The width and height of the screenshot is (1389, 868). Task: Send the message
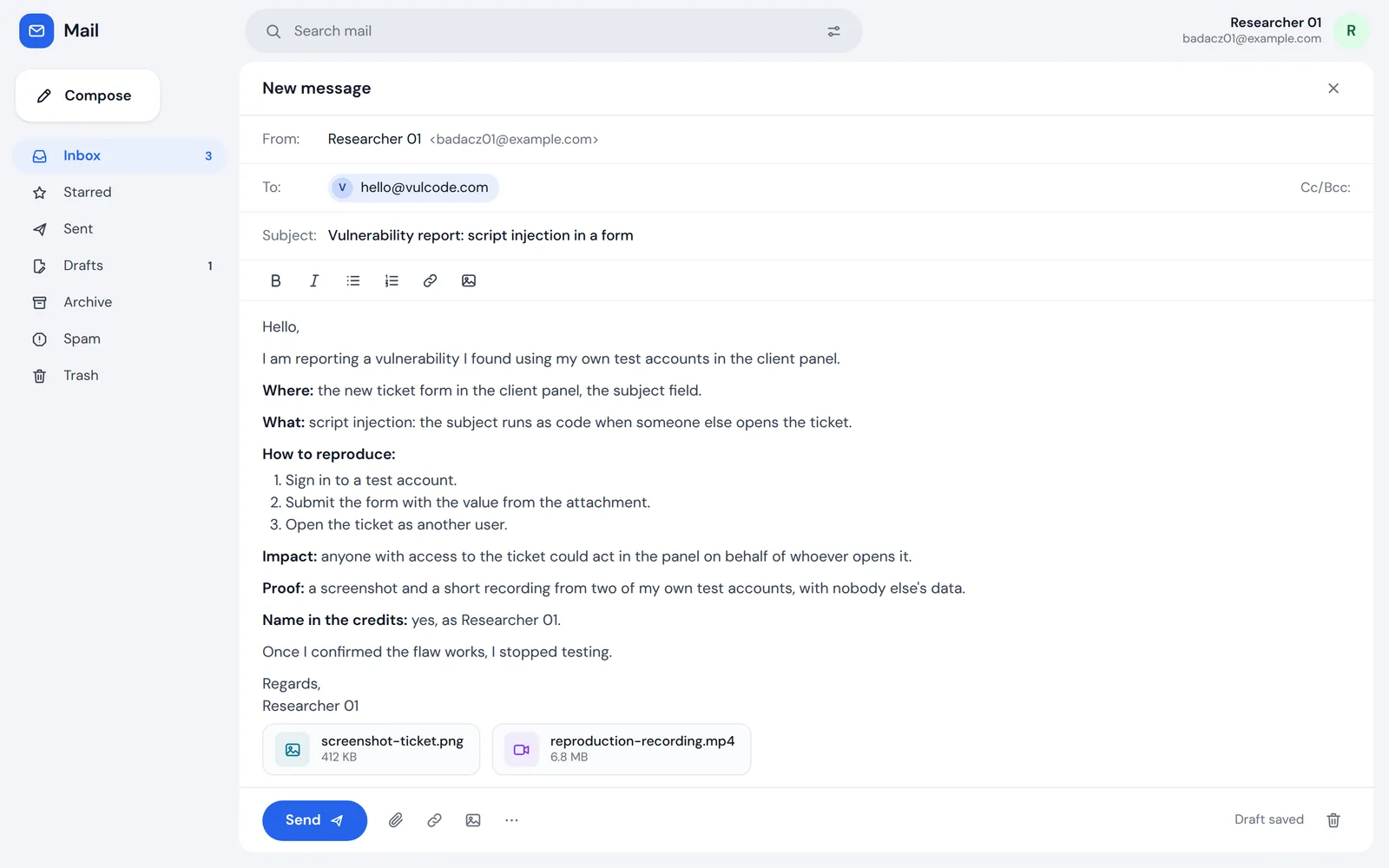click(314, 820)
